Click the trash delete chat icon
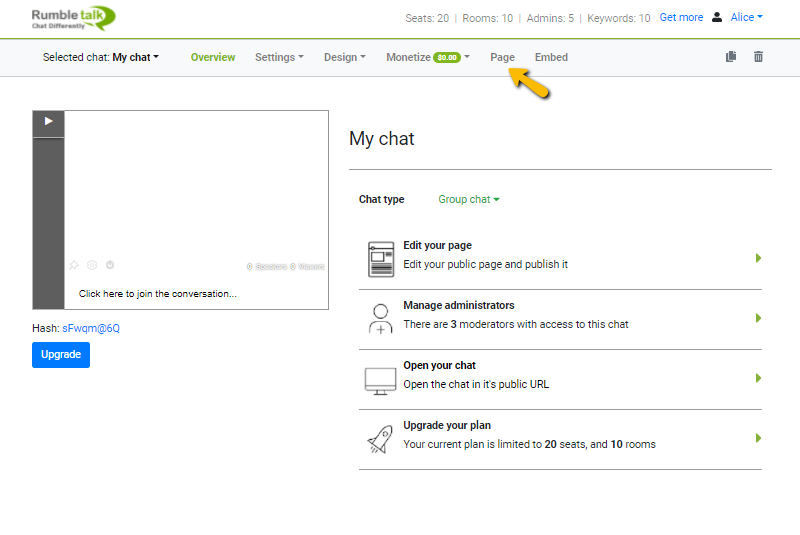This screenshot has height=535, width=800. coord(758,57)
